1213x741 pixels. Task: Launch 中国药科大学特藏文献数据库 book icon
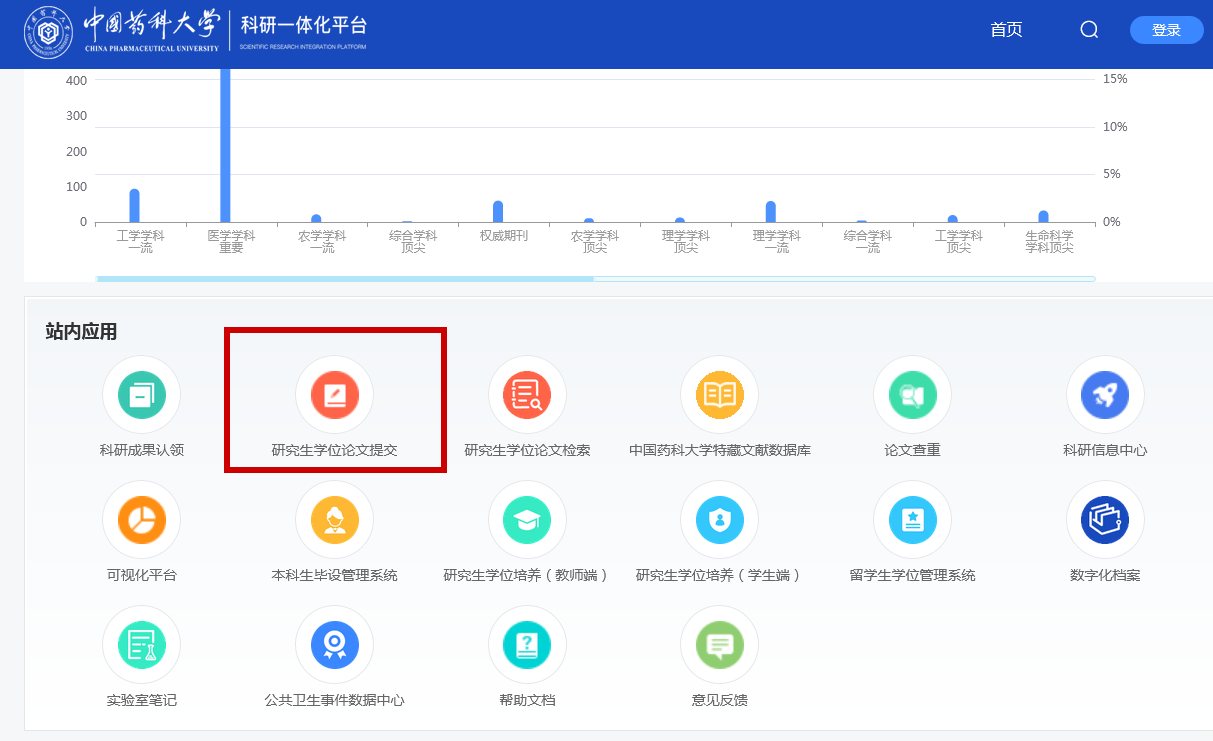tap(719, 395)
